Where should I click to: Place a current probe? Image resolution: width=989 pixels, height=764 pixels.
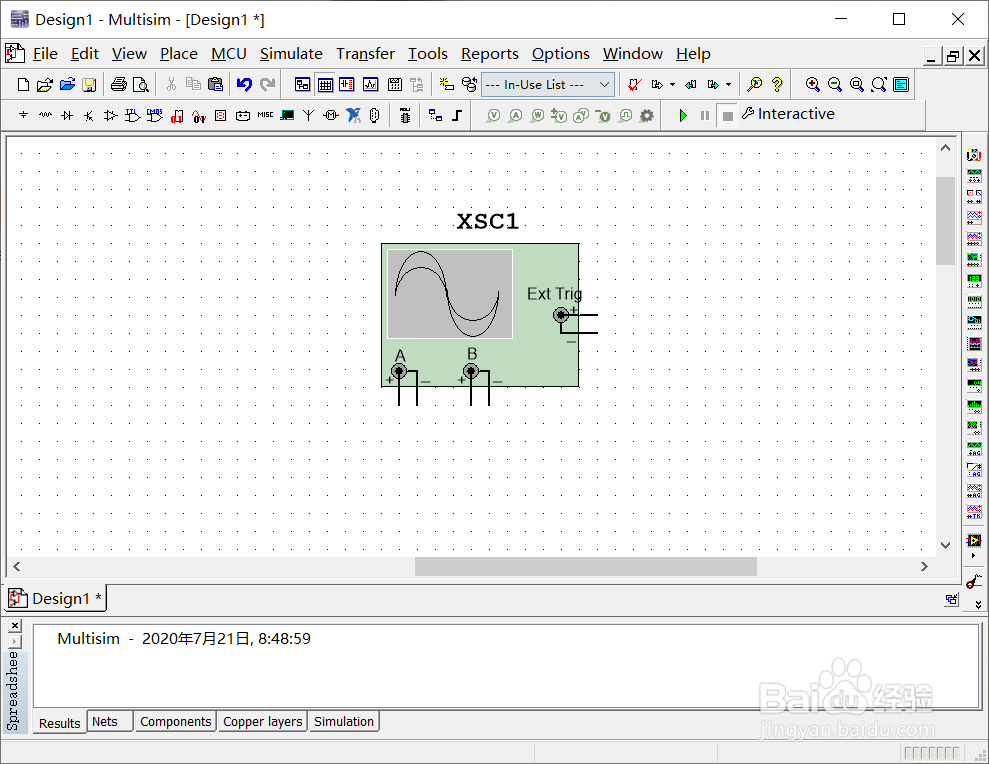[x=515, y=115]
